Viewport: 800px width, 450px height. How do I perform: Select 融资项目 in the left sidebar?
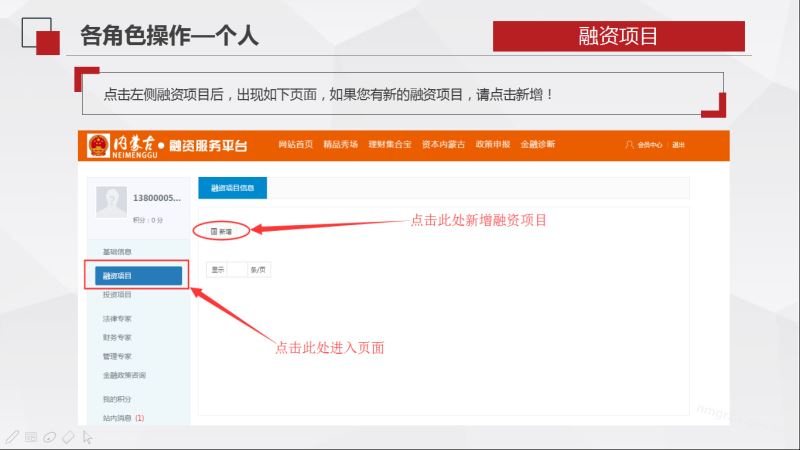point(137,276)
